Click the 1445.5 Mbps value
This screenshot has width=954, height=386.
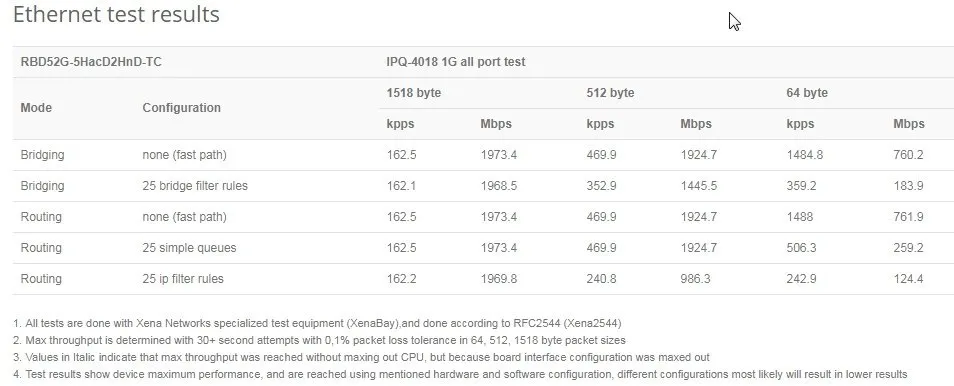(x=698, y=186)
